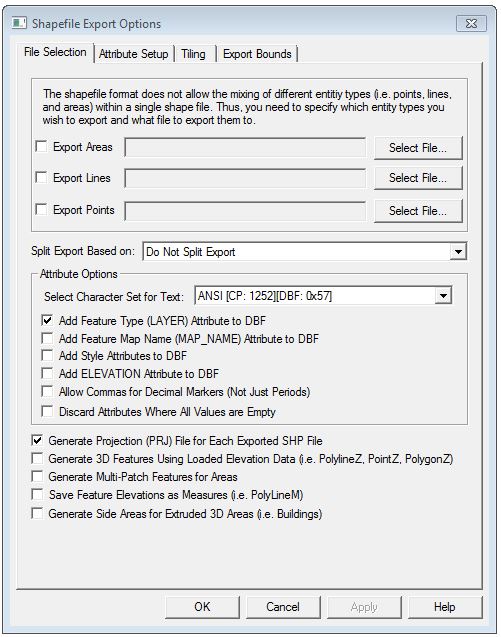Close the Shapefile Export Options dialog
Screen dimensions: 501x637
[471, 24]
